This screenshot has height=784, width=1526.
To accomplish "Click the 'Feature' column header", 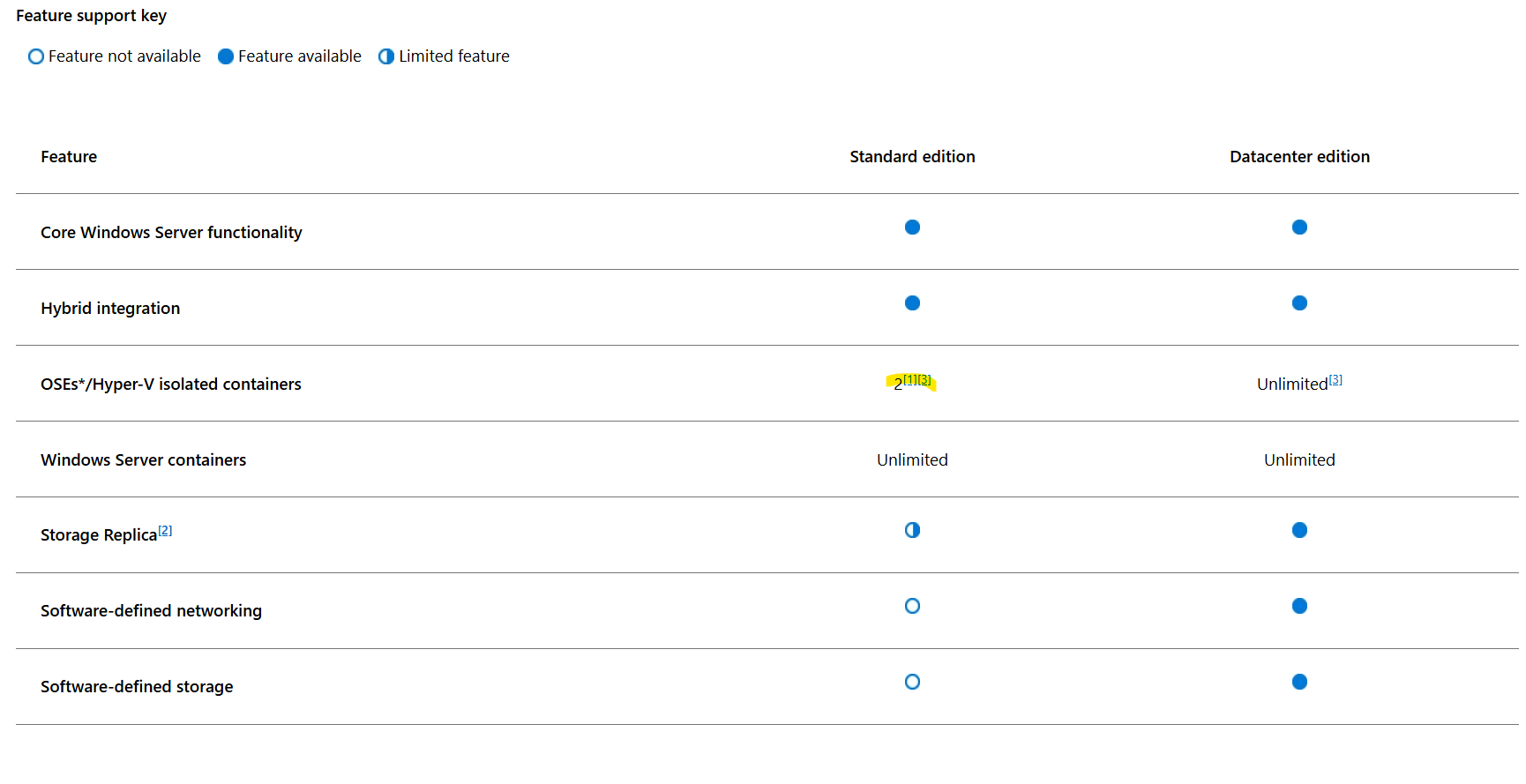I will tap(69, 157).
